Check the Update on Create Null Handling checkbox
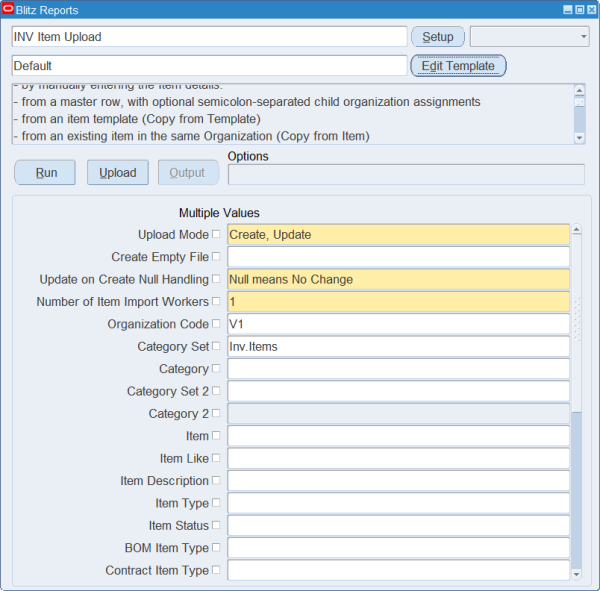 coord(216,279)
